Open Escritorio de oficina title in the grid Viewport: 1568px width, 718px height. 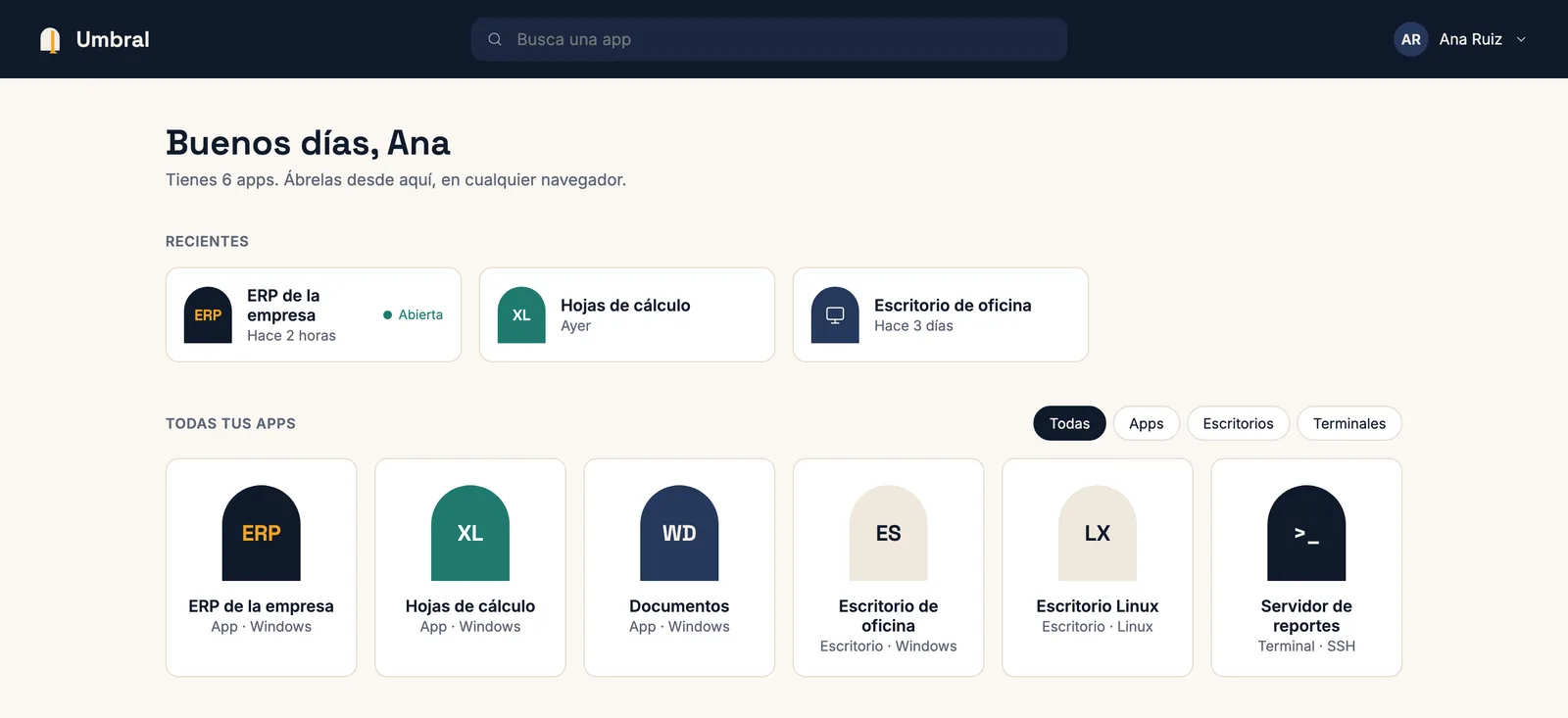pos(889,616)
